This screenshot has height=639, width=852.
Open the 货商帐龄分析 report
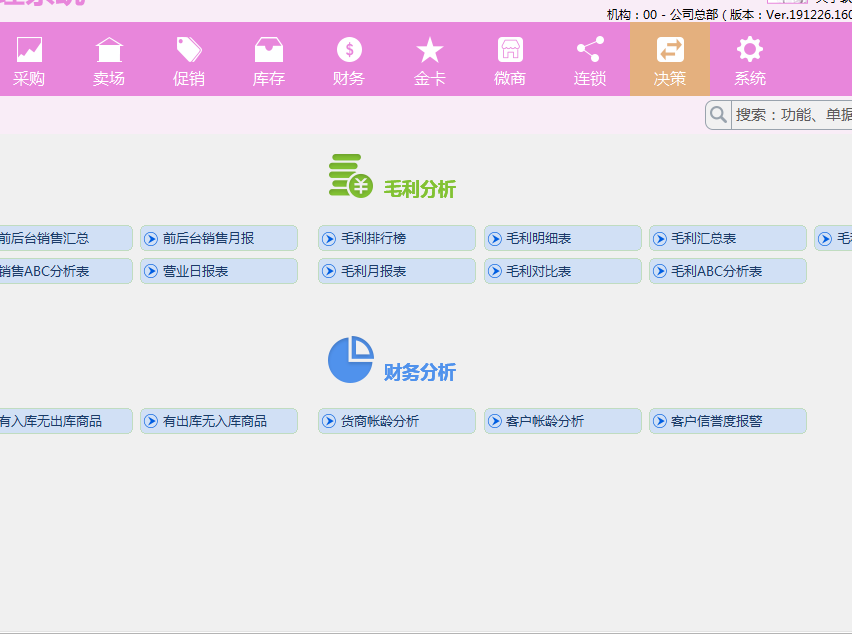coord(396,420)
